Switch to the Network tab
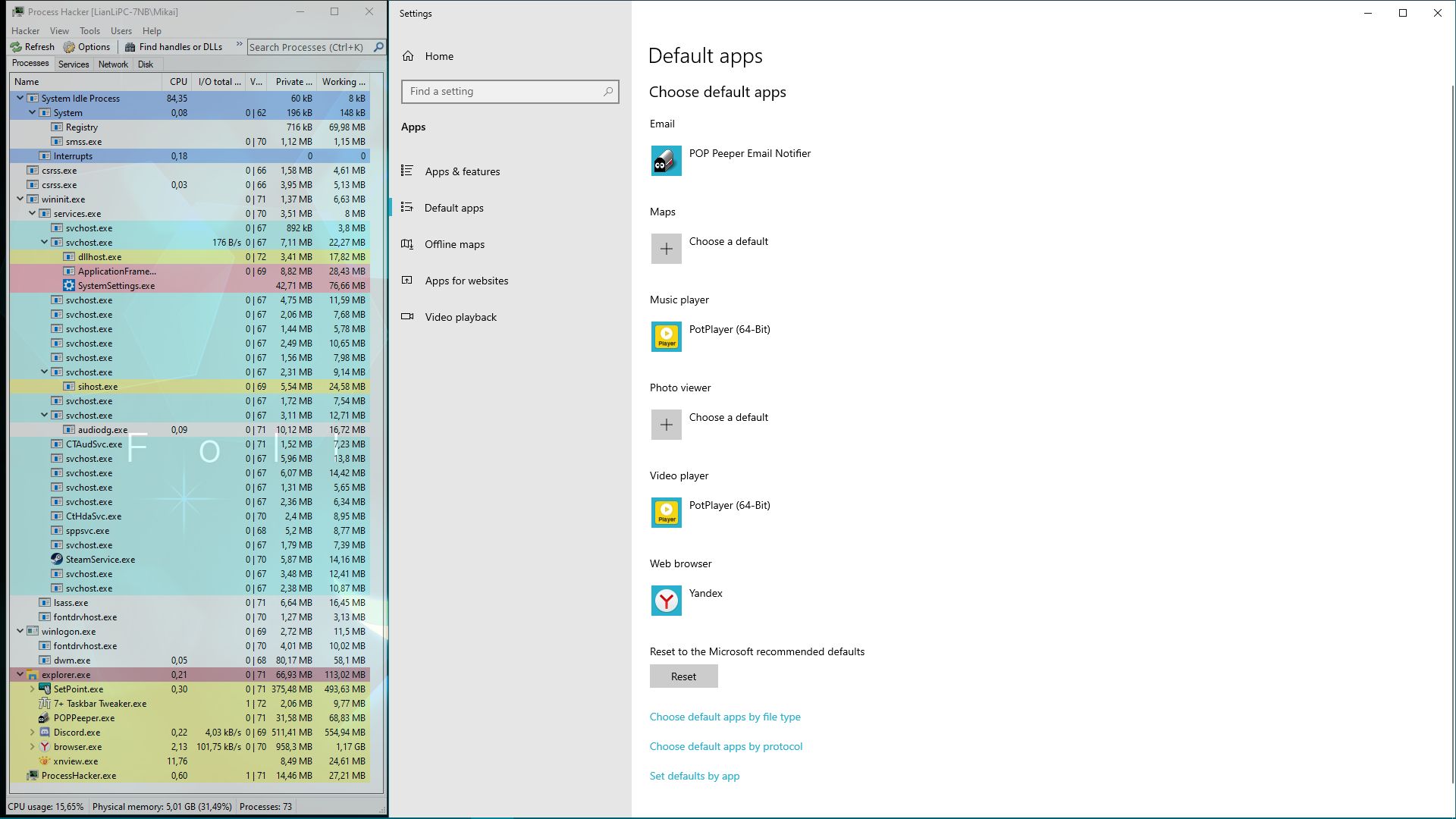 113,64
